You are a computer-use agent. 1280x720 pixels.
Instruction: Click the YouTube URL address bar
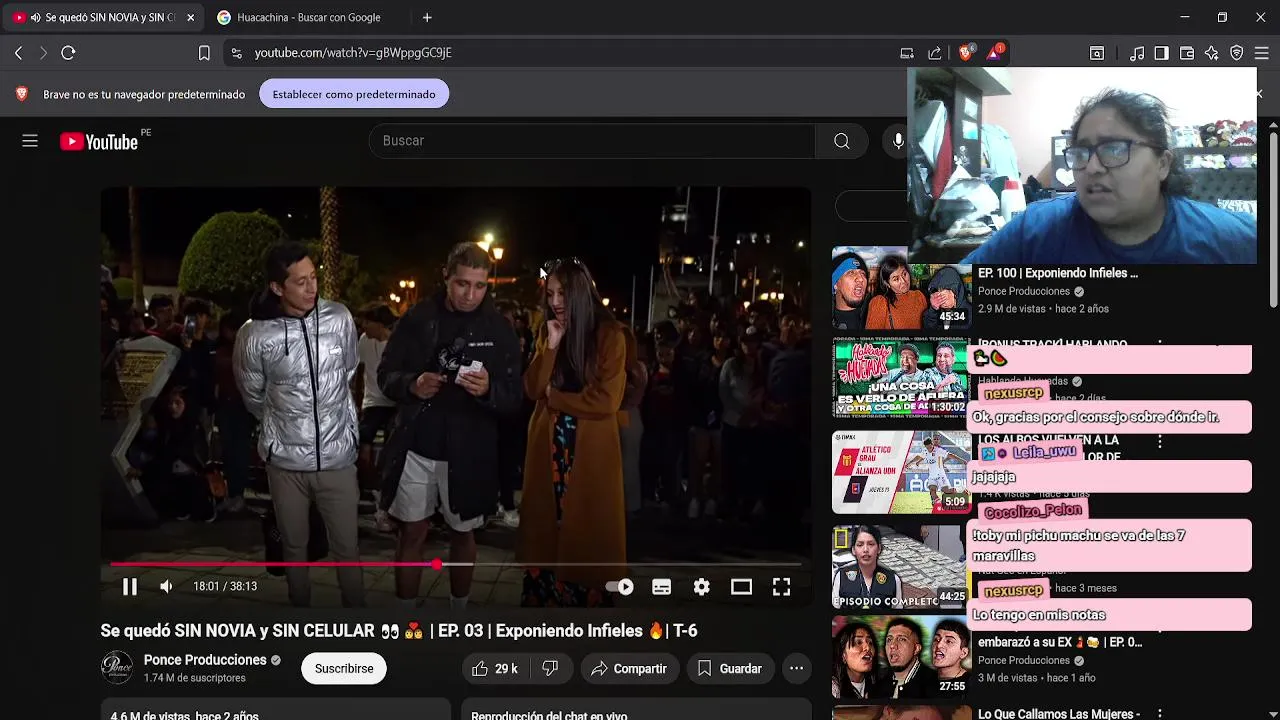(x=560, y=53)
